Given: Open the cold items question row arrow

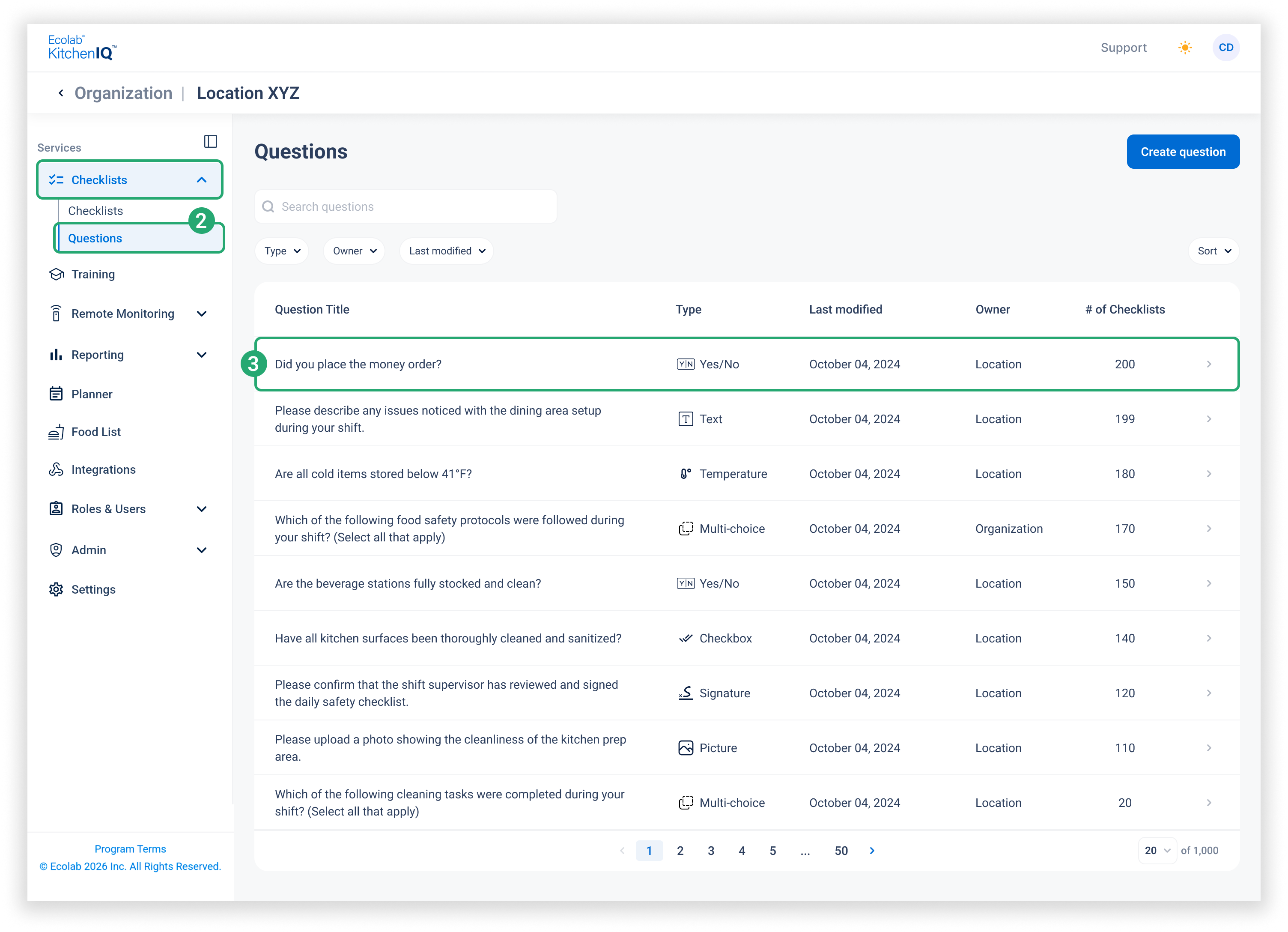Looking at the screenshot, I should [x=1209, y=474].
